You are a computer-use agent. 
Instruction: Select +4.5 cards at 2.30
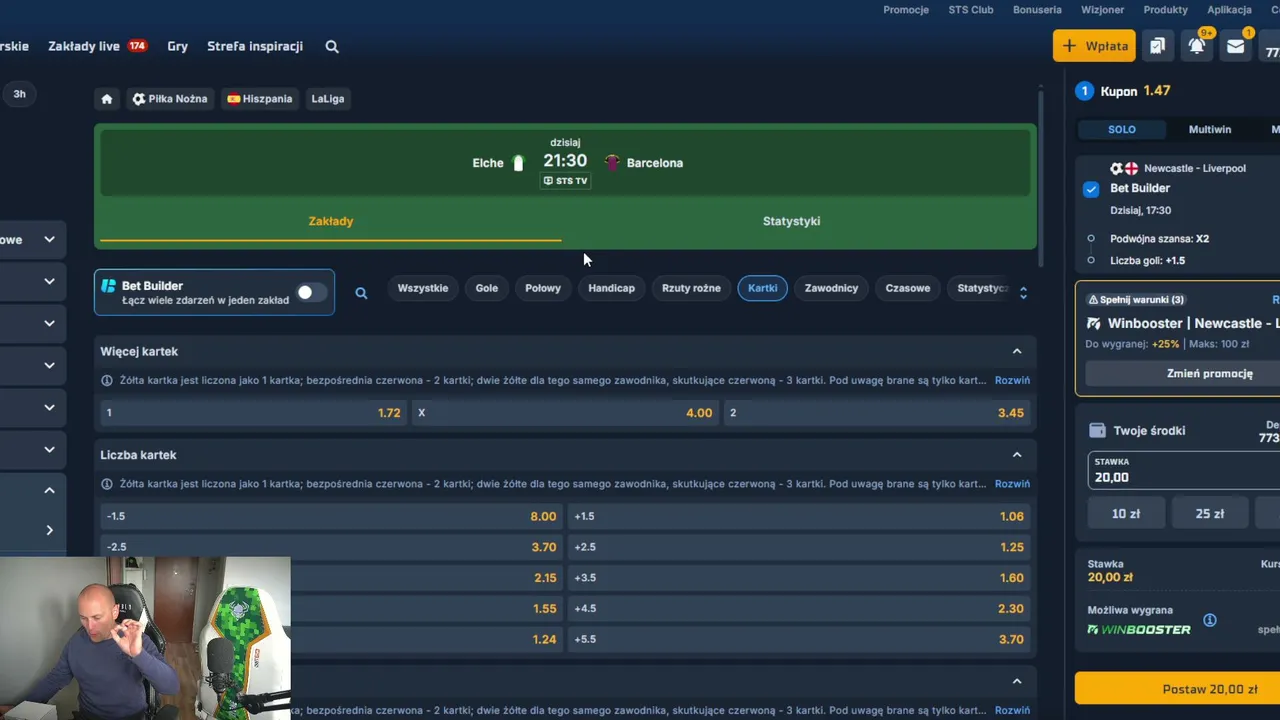(799, 608)
